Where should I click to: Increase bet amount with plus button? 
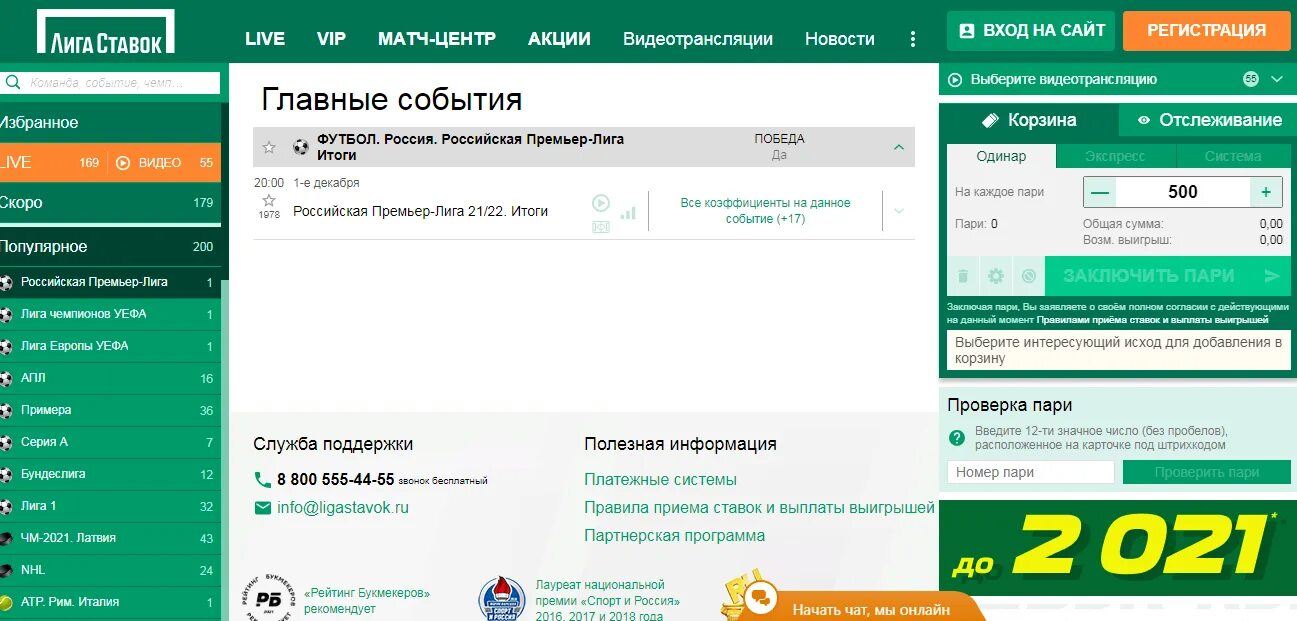(1266, 192)
